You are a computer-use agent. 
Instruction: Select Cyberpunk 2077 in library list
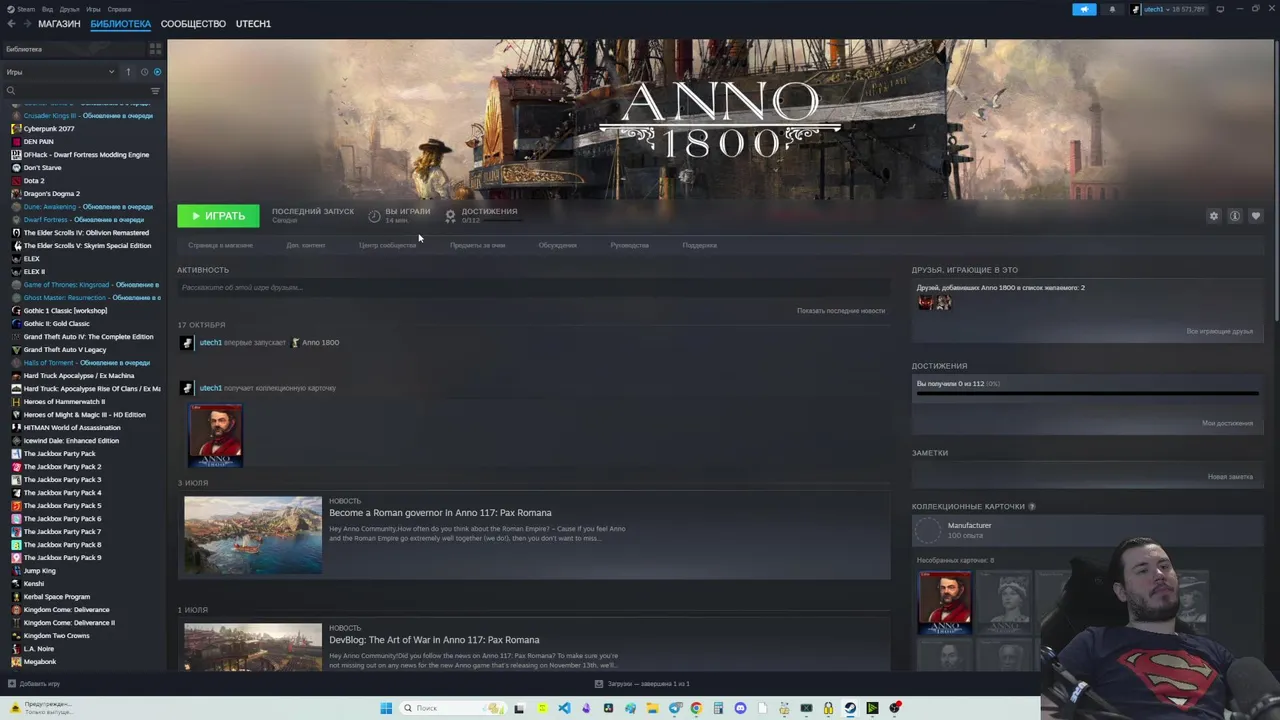pos(48,129)
